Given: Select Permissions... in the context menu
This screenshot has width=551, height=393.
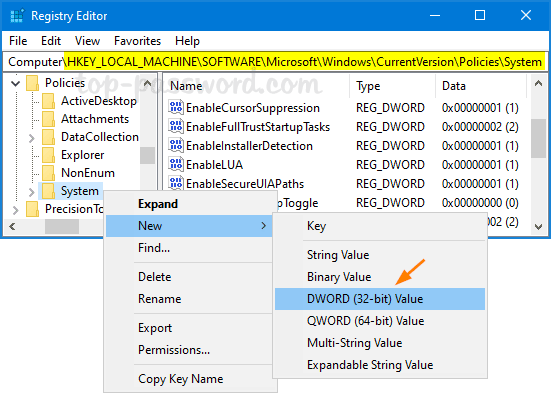Looking at the screenshot, I should (x=174, y=350).
